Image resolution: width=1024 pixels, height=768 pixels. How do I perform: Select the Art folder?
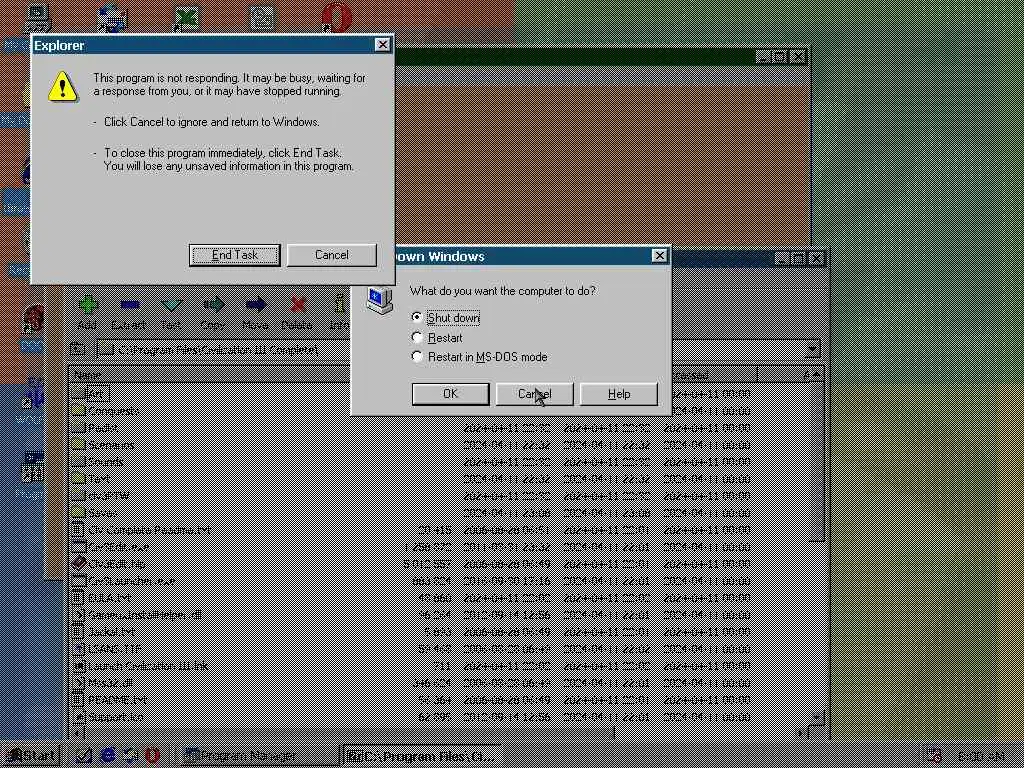89,394
